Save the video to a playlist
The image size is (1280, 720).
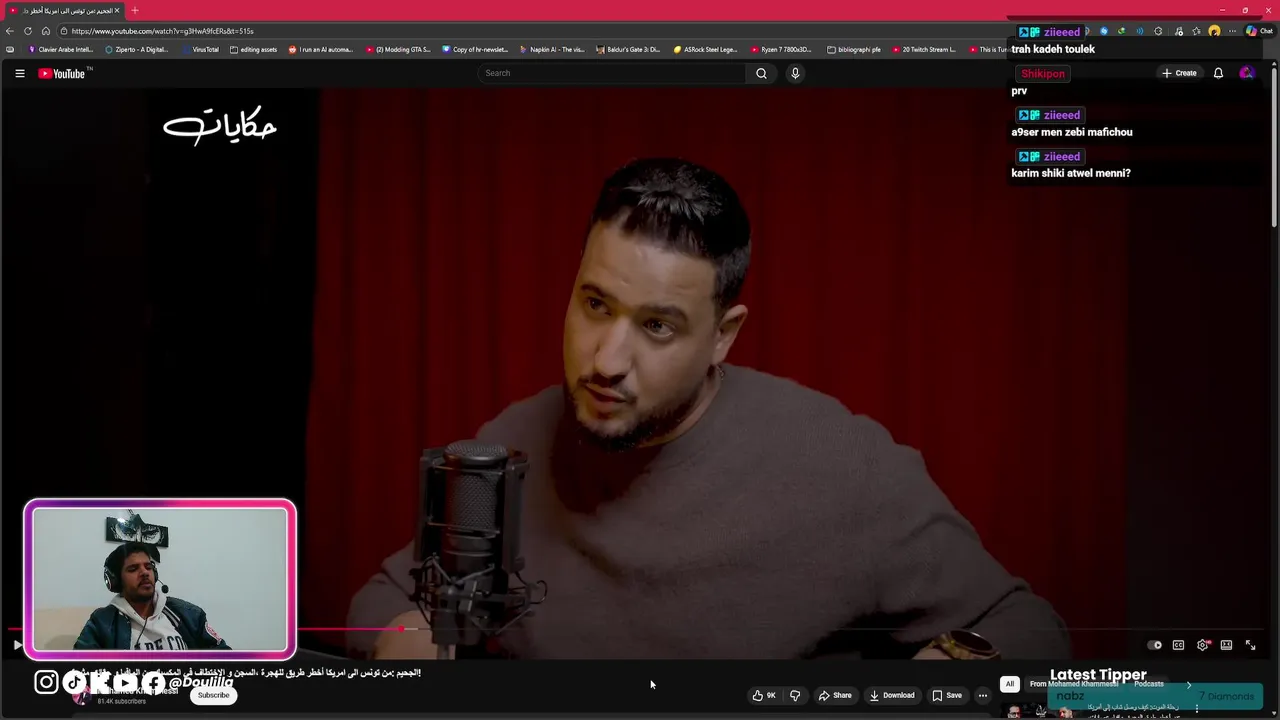click(947, 695)
